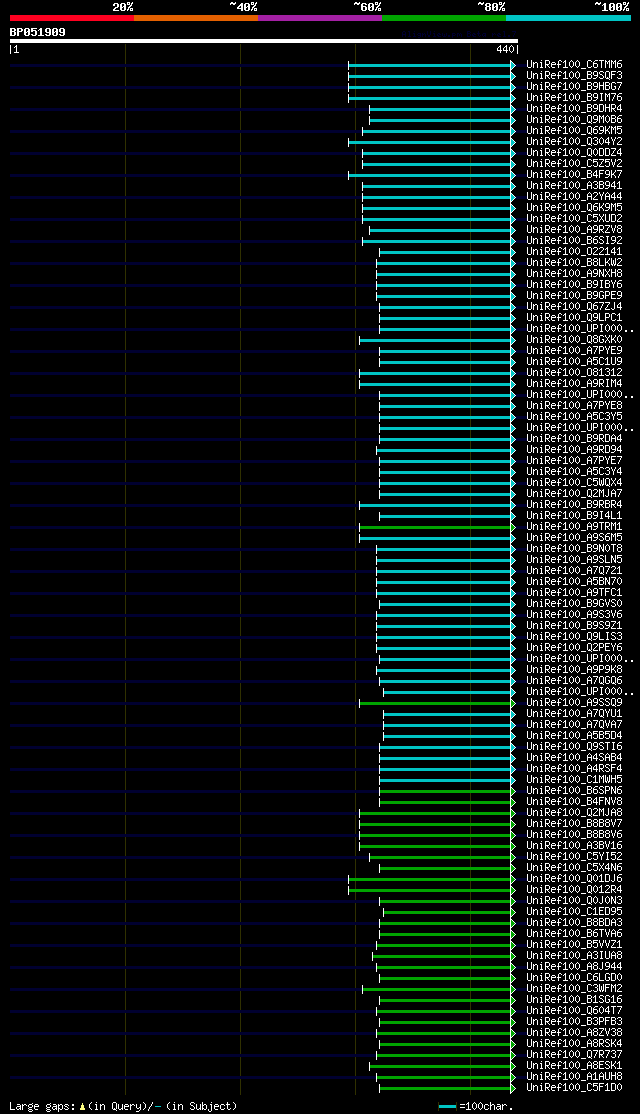
Task: Click hit label UniRef100_B9DHR4
Action: 575,109
